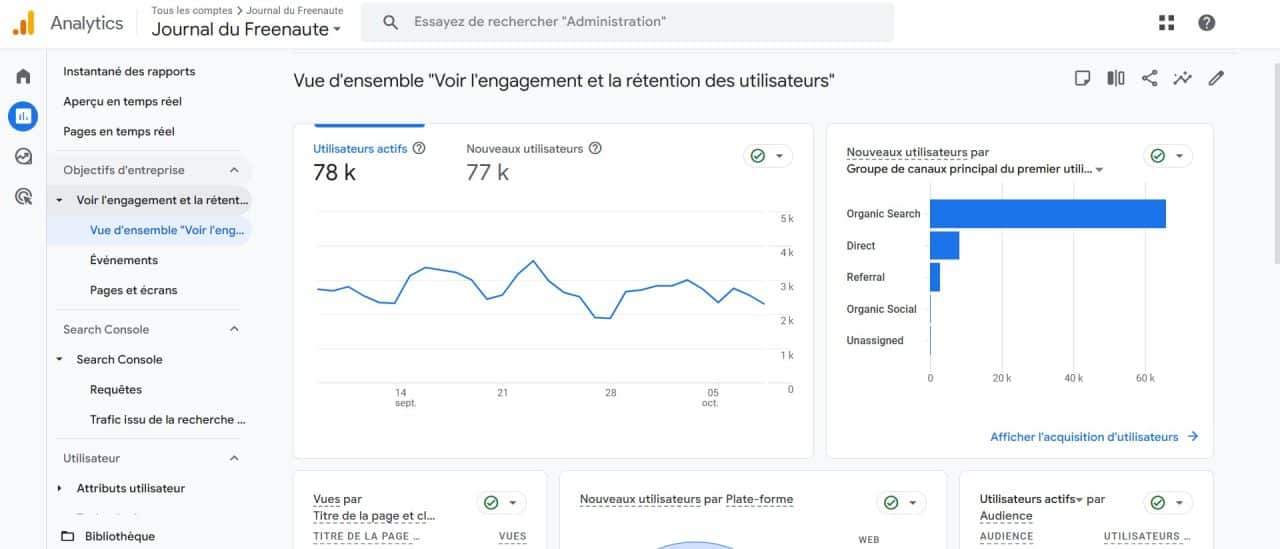
Task: Open the Bibliothèque library link
Action: coord(119,536)
